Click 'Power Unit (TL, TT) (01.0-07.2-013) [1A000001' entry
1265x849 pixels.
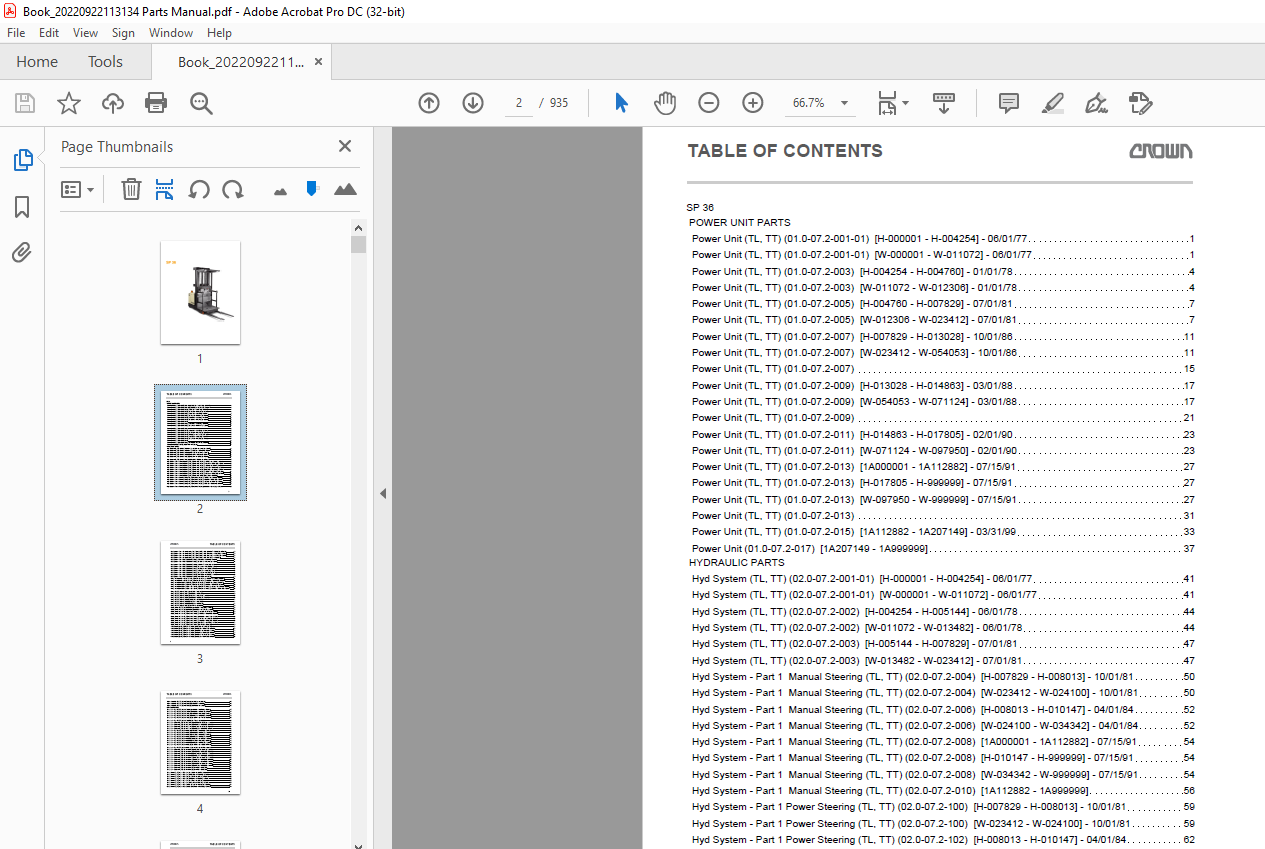pyautogui.click(x=941, y=467)
